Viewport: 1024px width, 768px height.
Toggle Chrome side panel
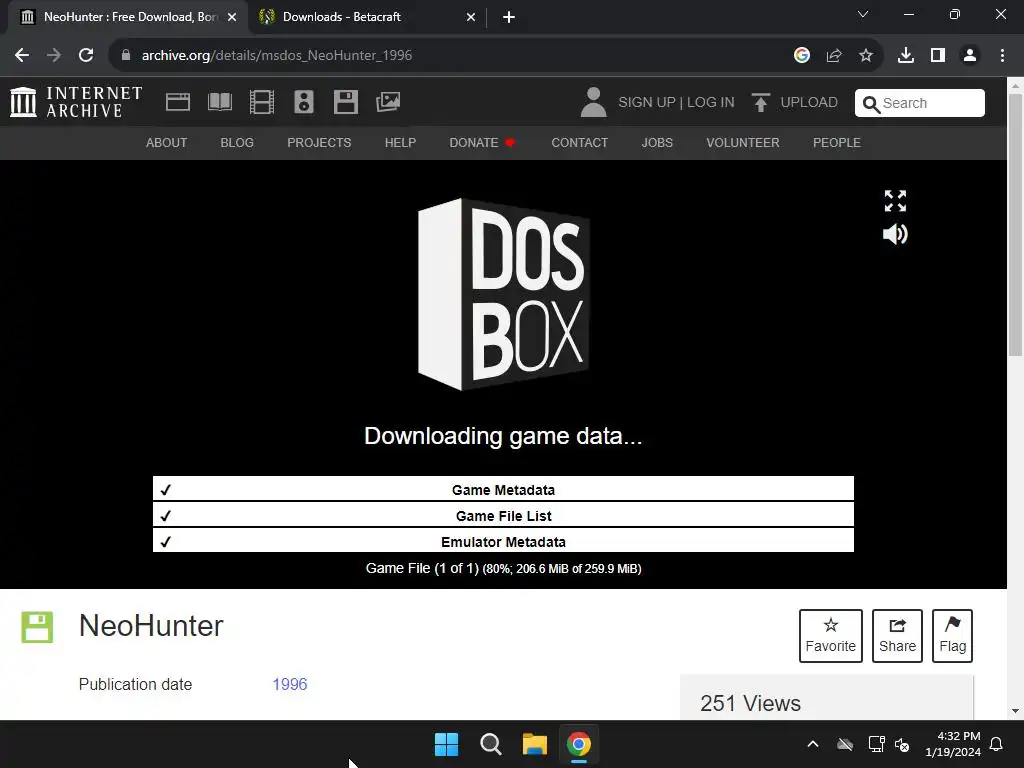point(938,56)
